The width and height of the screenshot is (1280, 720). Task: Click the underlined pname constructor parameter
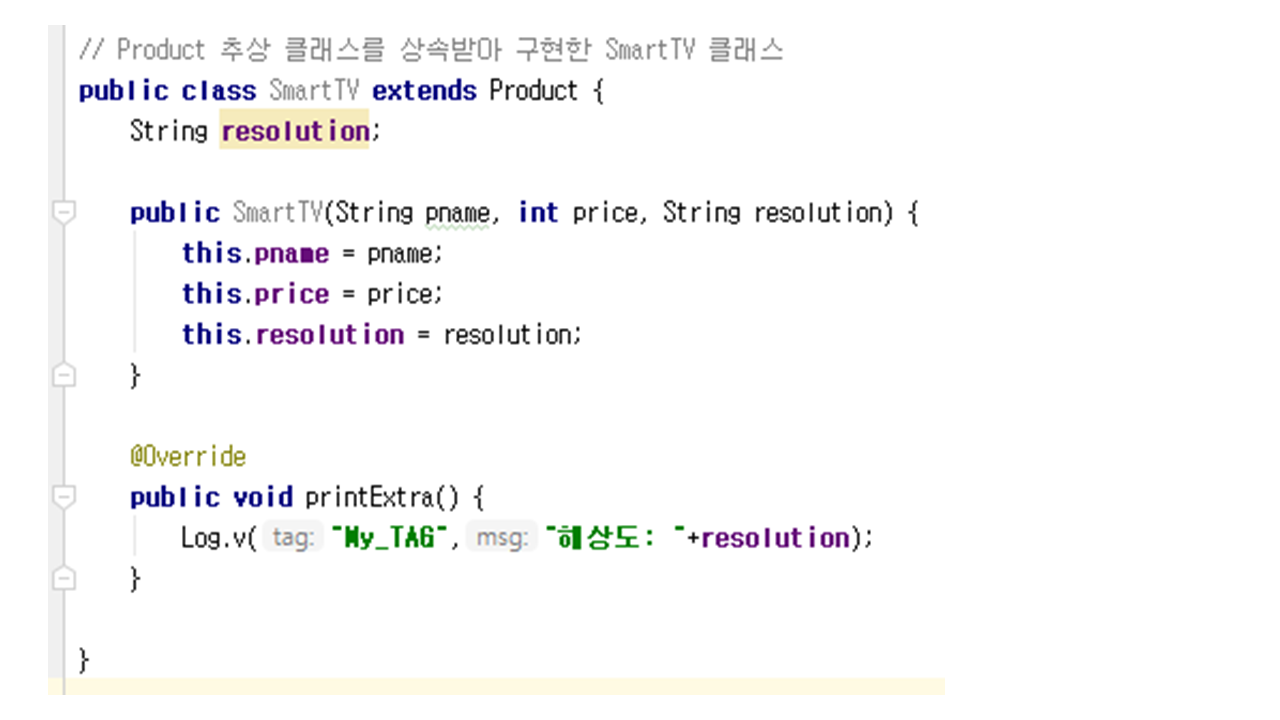457,213
